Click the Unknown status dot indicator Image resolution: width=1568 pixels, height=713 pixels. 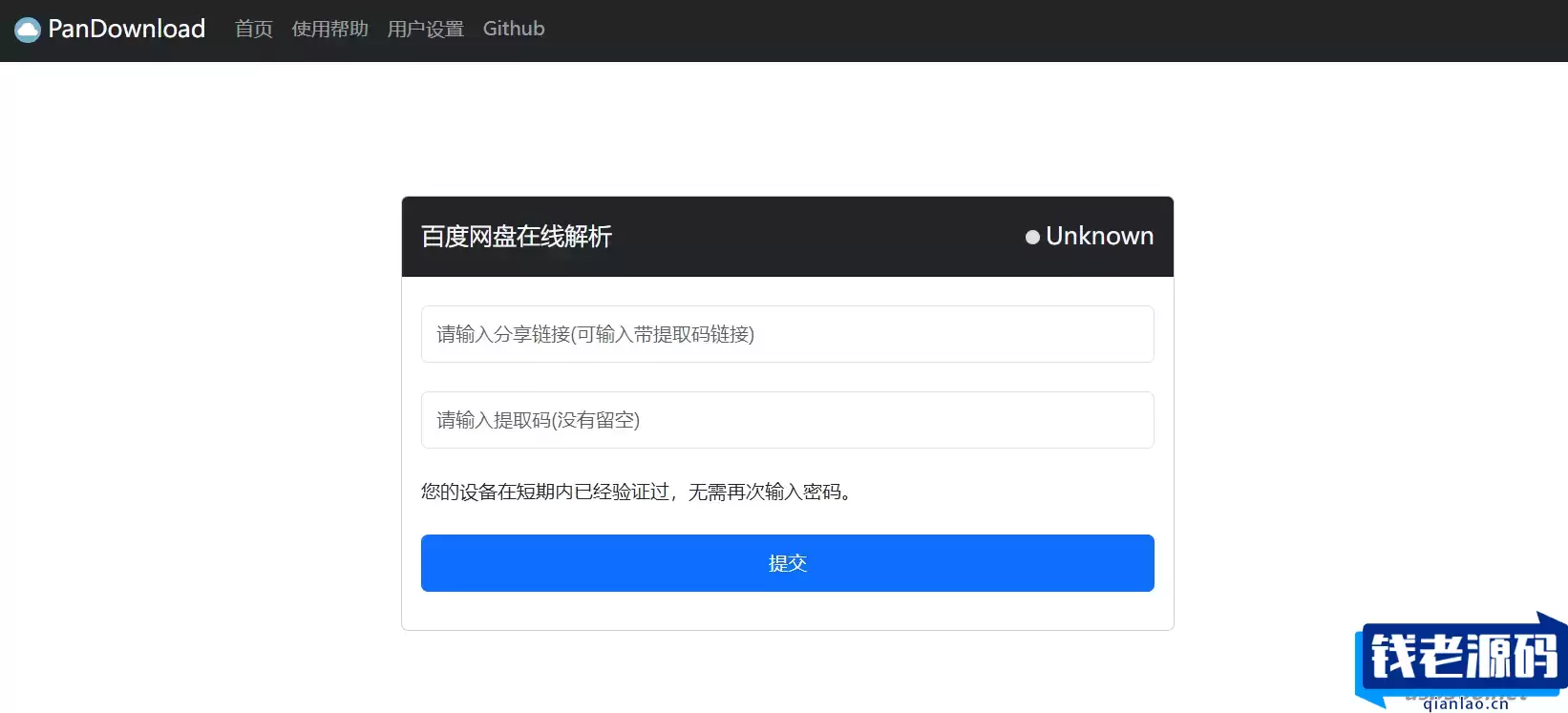[x=1032, y=237]
